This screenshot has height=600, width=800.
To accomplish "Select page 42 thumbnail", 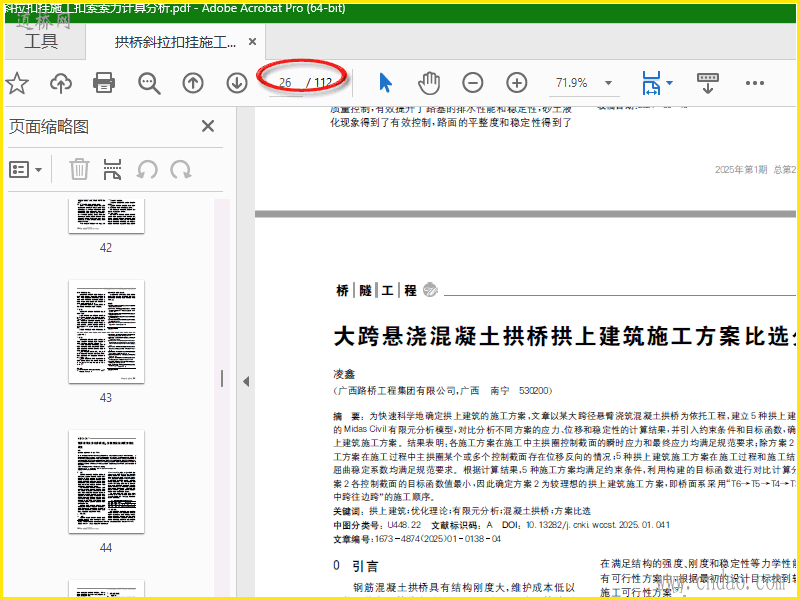I will pos(106,216).
